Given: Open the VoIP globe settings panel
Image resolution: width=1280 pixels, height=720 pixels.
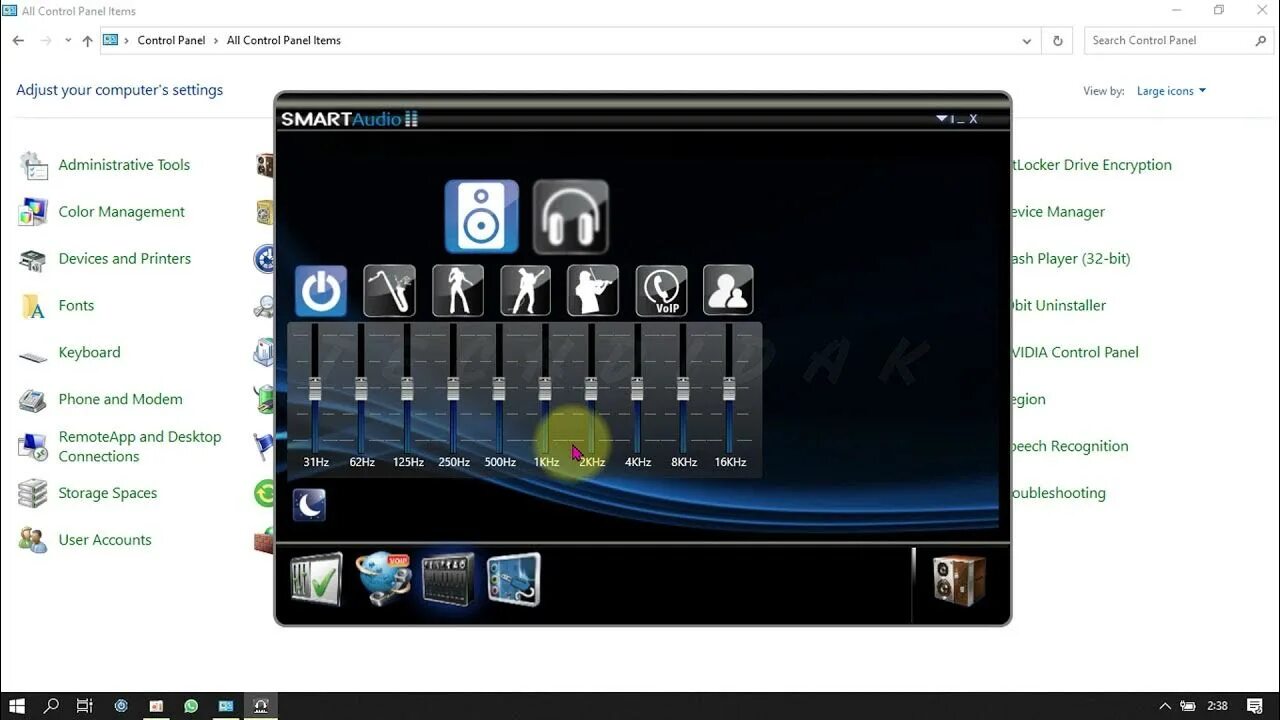Looking at the screenshot, I should pyautogui.click(x=383, y=578).
